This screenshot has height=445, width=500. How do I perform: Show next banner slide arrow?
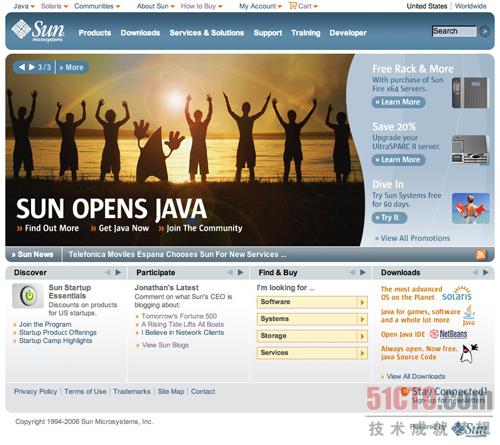pos(32,67)
